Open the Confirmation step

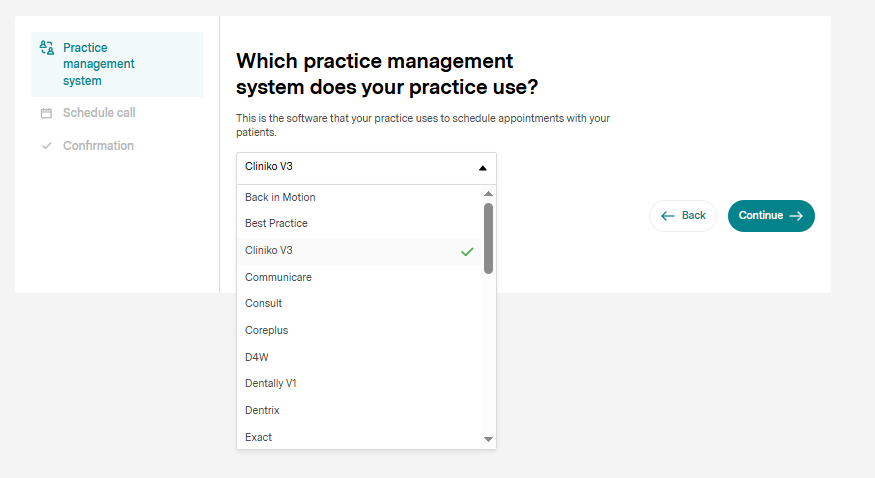tap(98, 146)
